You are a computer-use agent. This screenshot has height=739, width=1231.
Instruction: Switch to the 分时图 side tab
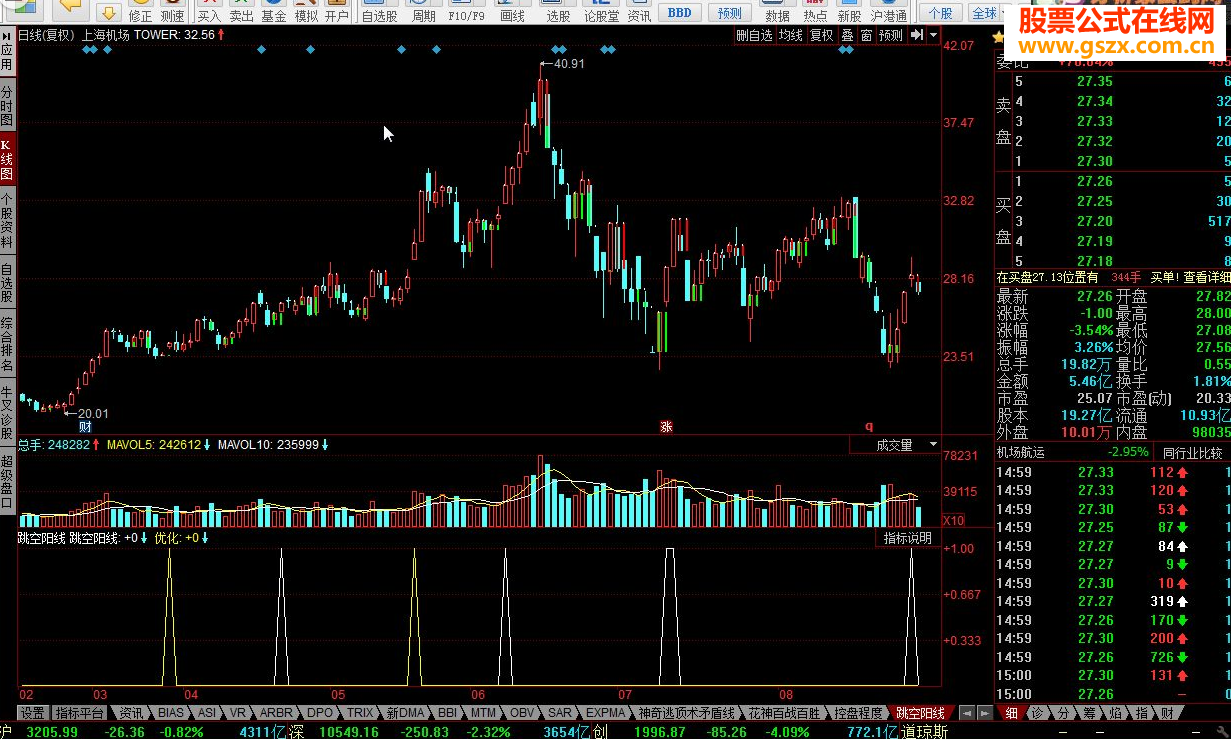[7, 105]
